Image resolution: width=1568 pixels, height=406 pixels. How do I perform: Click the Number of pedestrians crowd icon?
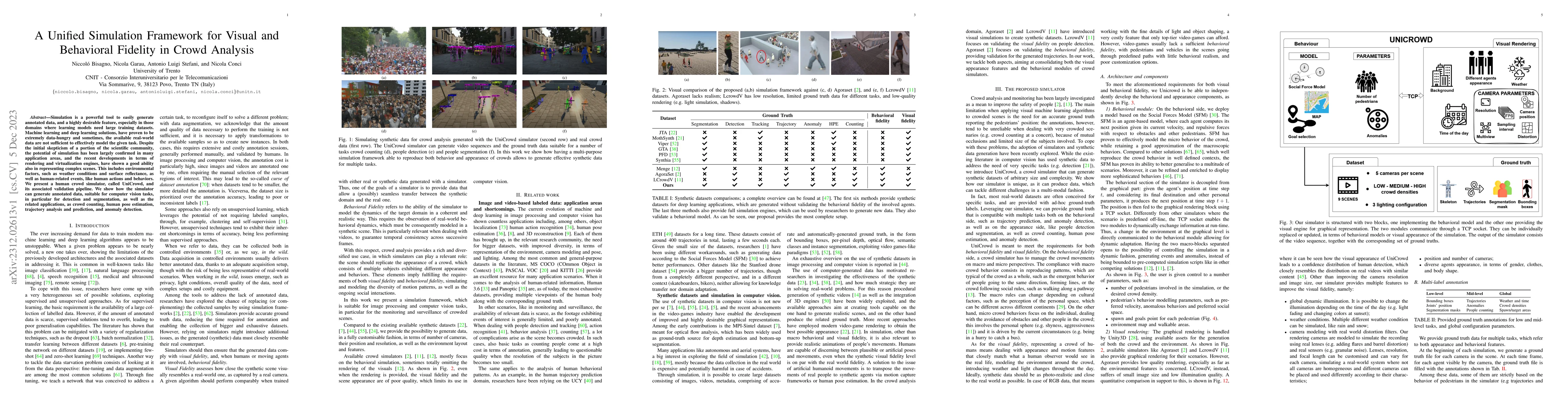coord(1366,82)
